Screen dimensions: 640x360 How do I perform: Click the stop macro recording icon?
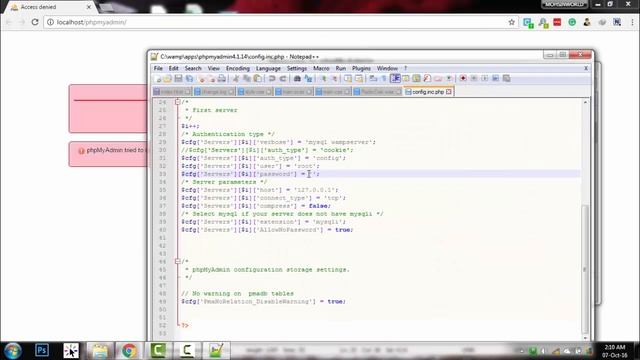tap(474, 78)
